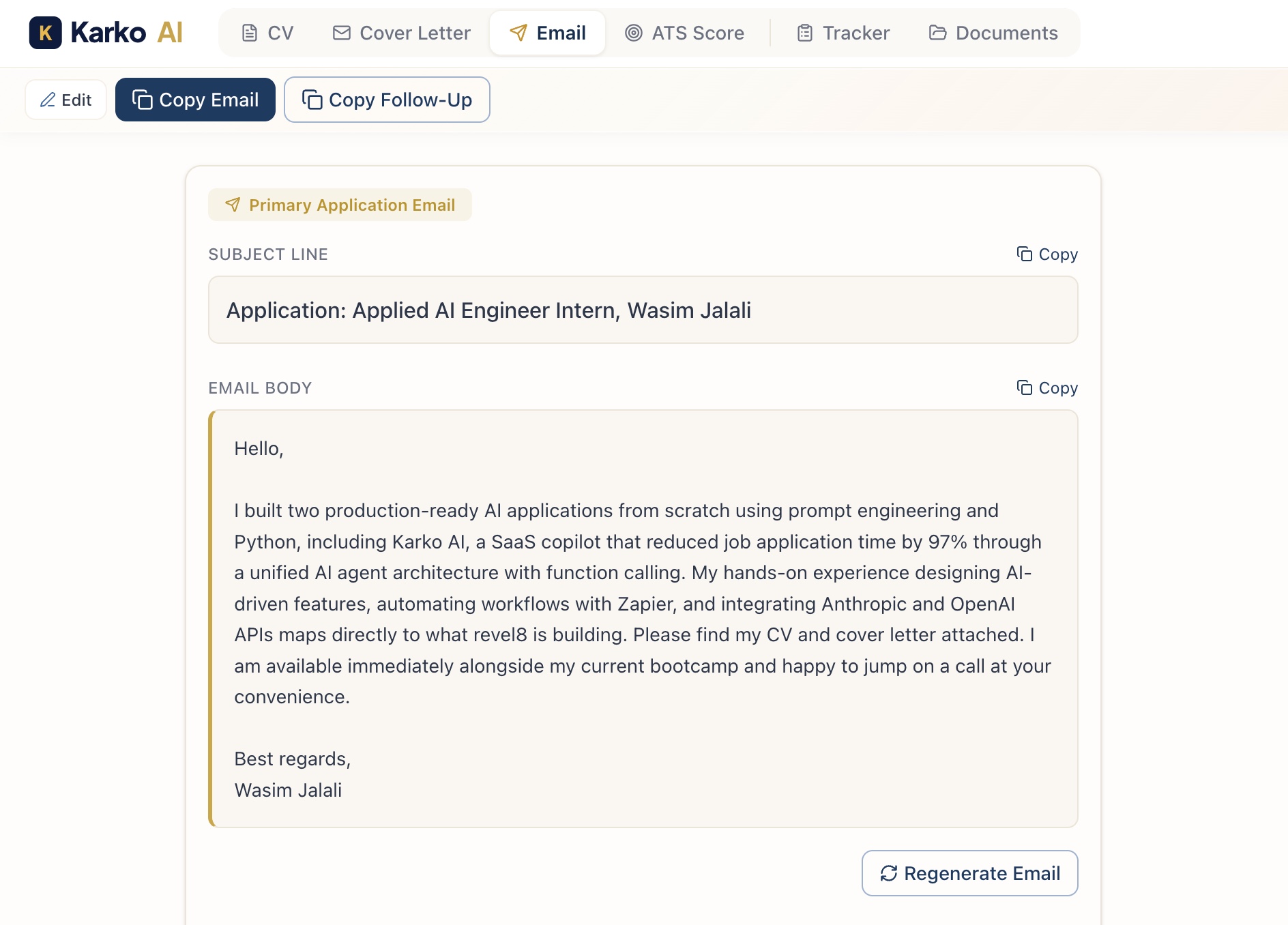Click the Email send-arrow icon in navigation
1288x925 pixels.
click(x=518, y=31)
